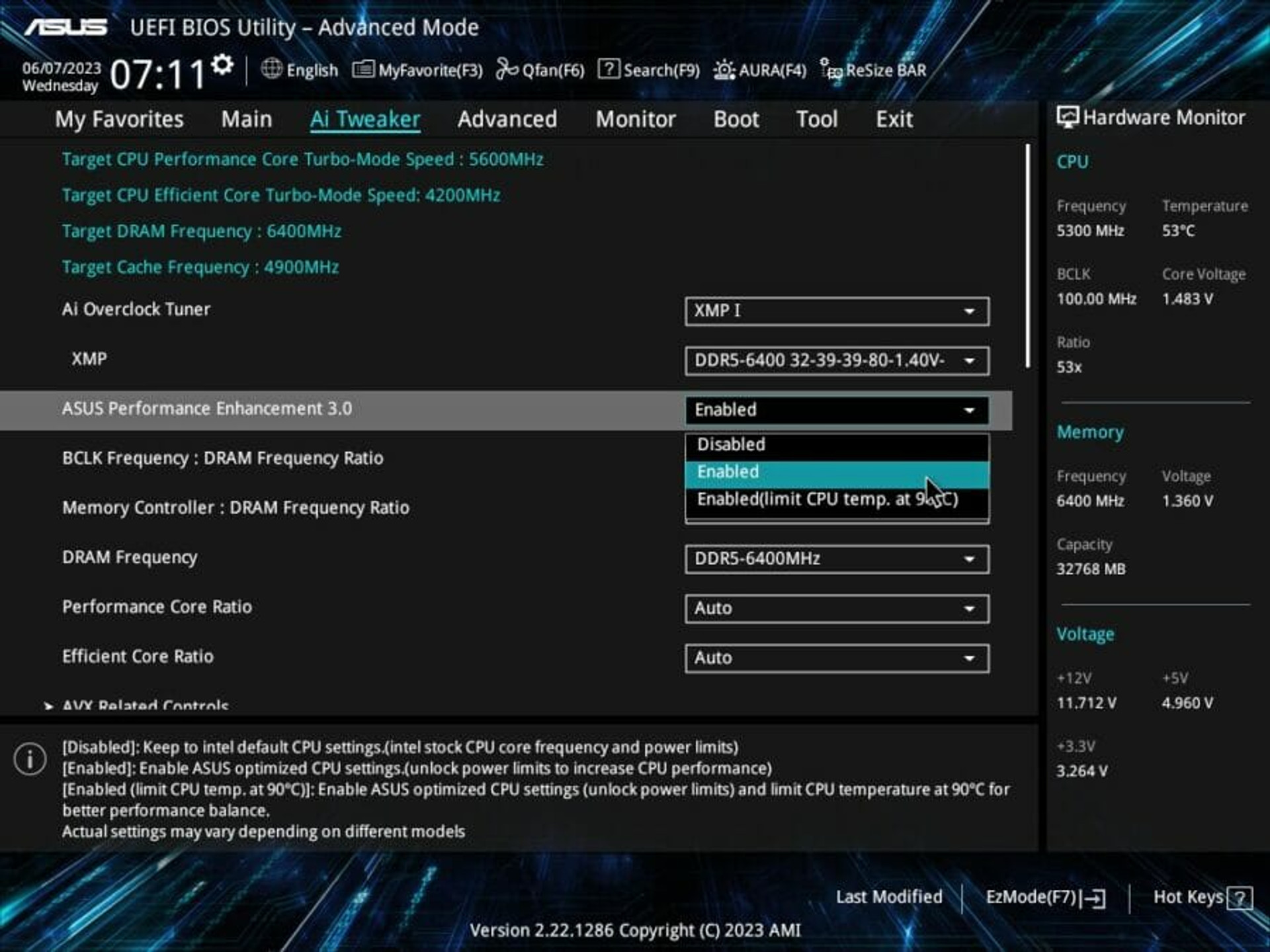Select ASUS Performance Enhancement 3.0 row label

(x=207, y=409)
